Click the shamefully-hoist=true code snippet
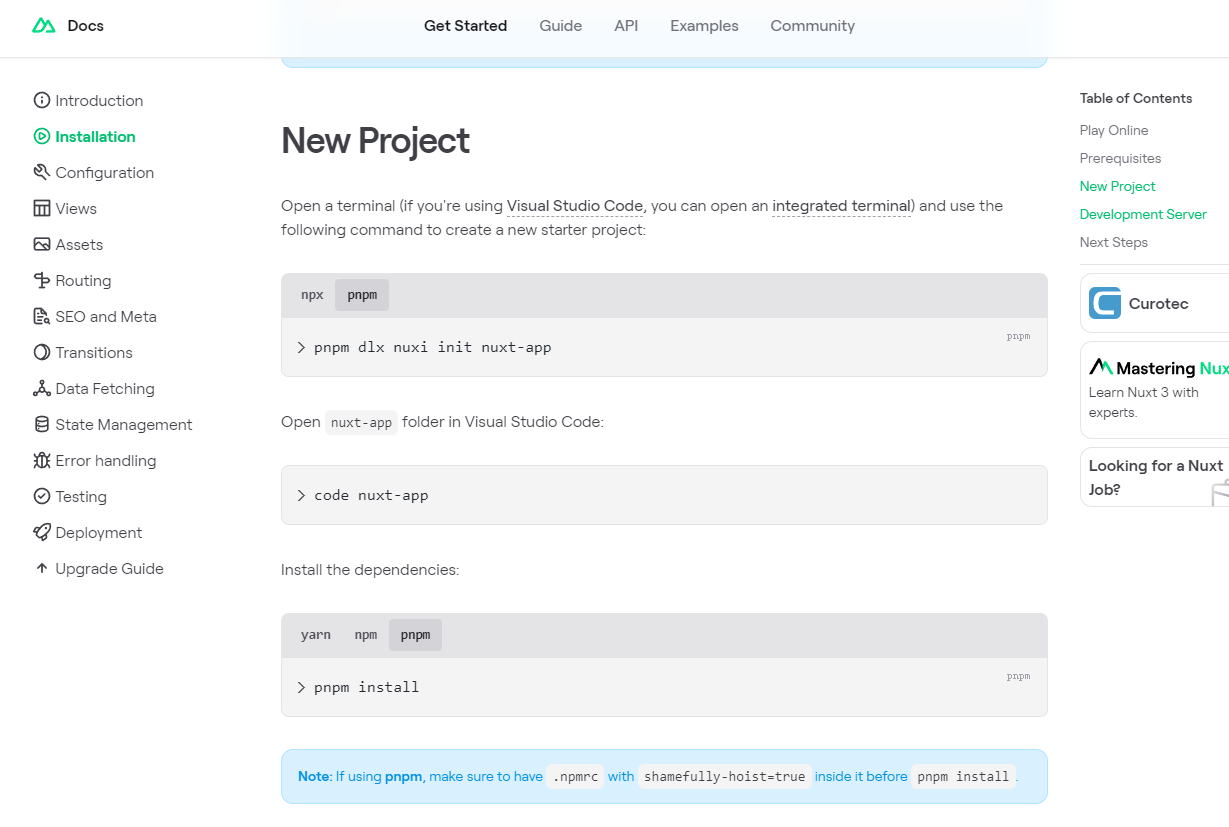This screenshot has height=827, width=1229. click(724, 776)
